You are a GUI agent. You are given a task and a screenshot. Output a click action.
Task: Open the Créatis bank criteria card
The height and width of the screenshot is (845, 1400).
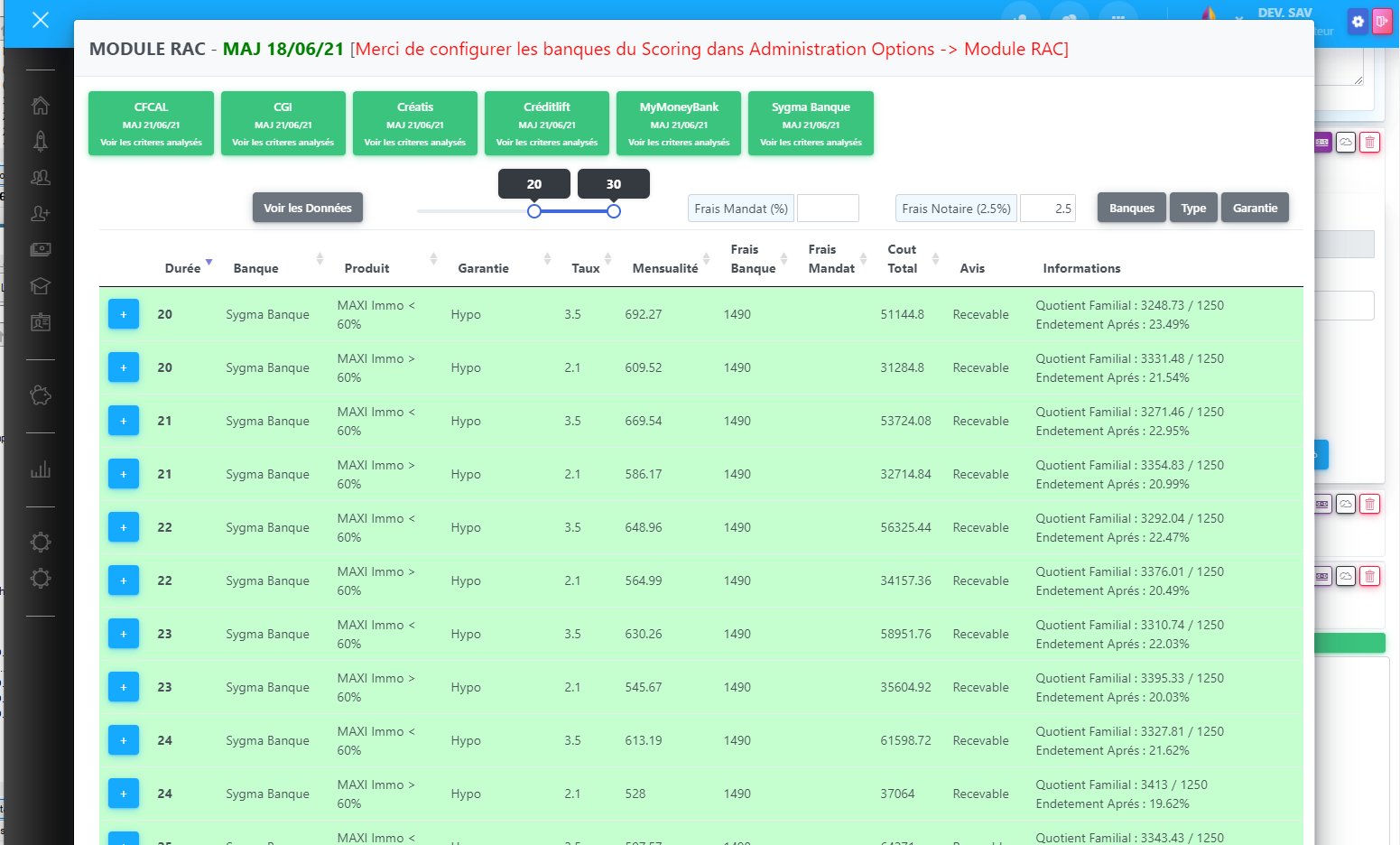(415, 124)
